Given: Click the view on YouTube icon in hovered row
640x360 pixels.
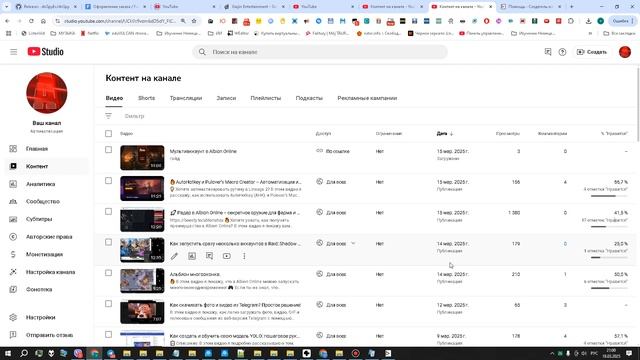Looking at the screenshot, I should tap(227, 256).
